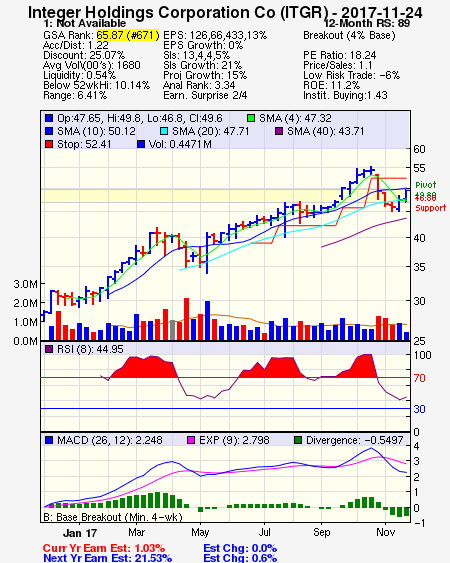
Task: Click the red 70 RSI threshold label
Action: 419,378
